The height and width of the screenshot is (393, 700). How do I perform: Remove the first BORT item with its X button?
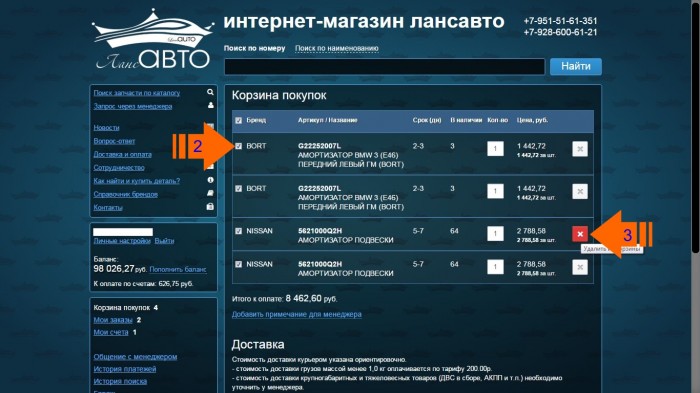pos(580,149)
